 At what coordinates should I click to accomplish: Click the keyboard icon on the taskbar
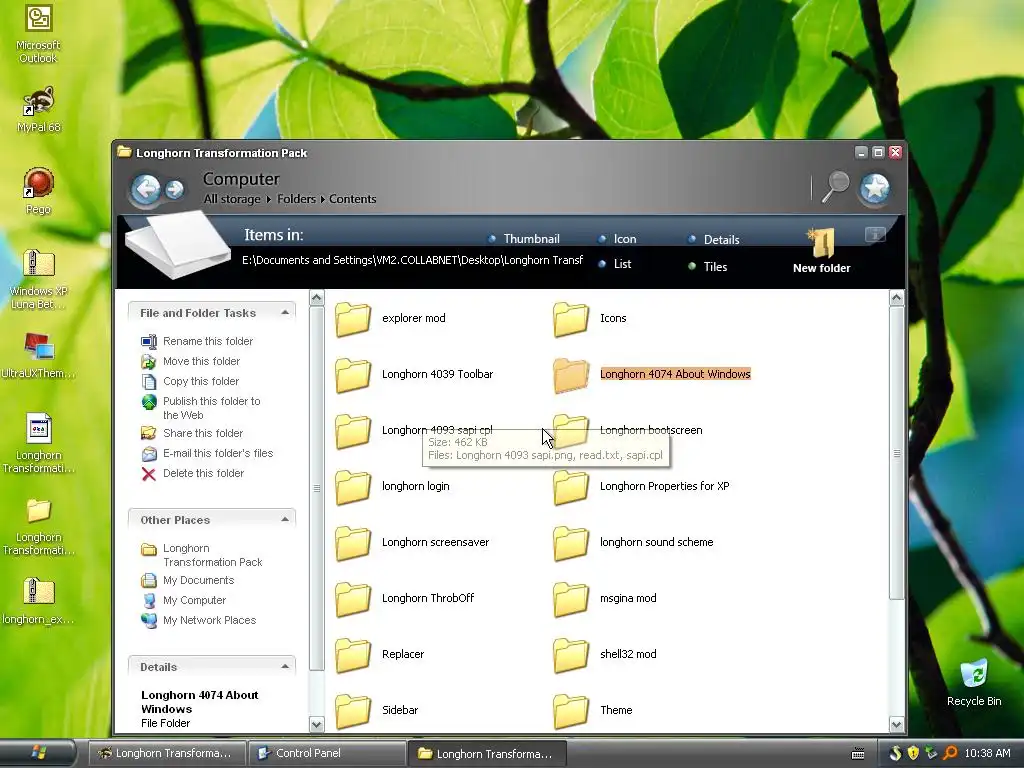tap(857, 754)
